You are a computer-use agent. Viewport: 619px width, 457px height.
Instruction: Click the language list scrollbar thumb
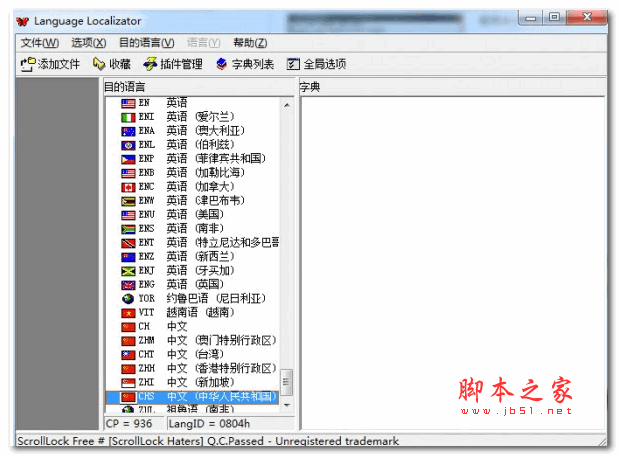(x=287, y=382)
